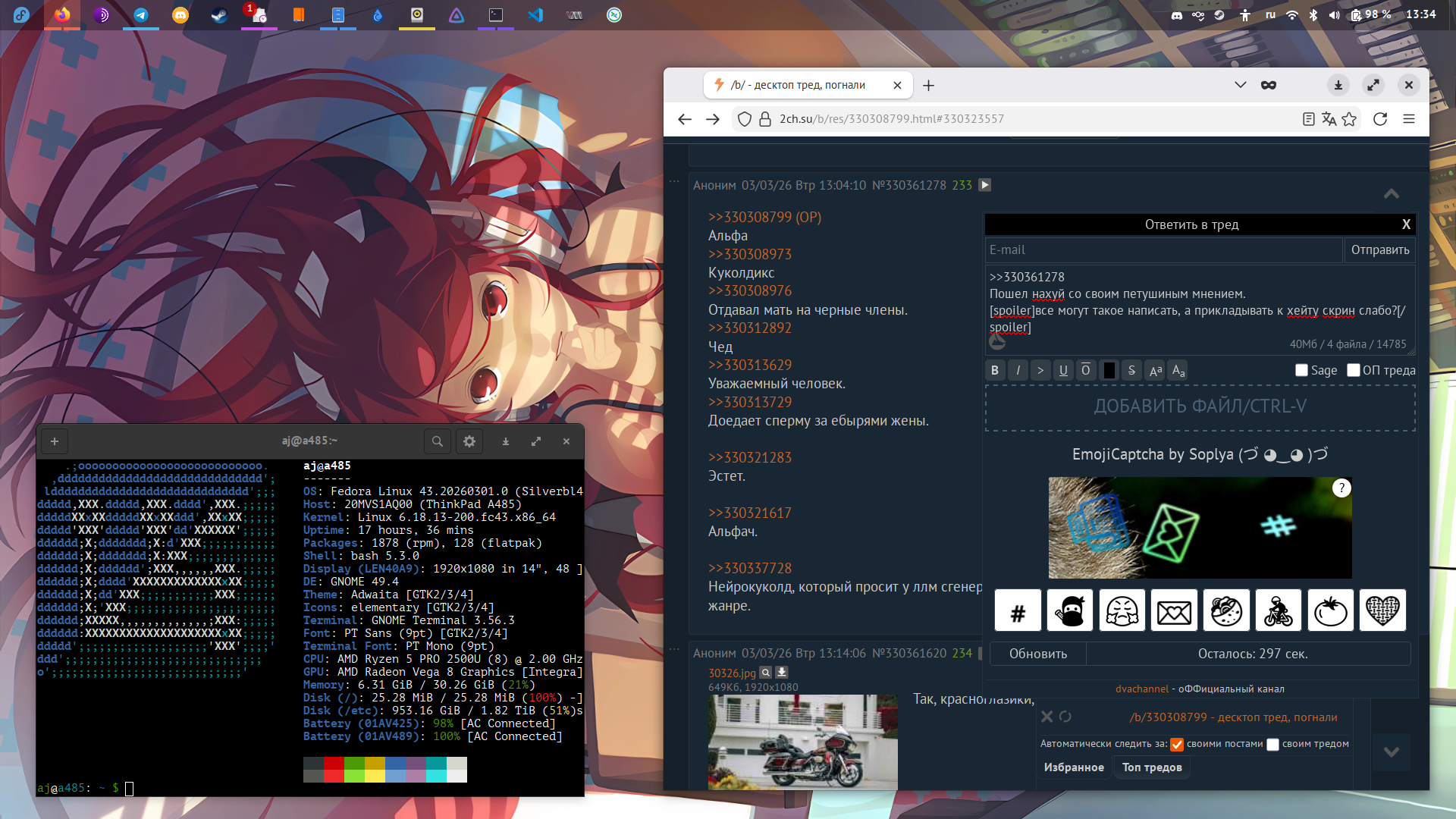Switch to the Топ тредов tab

click(x=1152, y=767)
